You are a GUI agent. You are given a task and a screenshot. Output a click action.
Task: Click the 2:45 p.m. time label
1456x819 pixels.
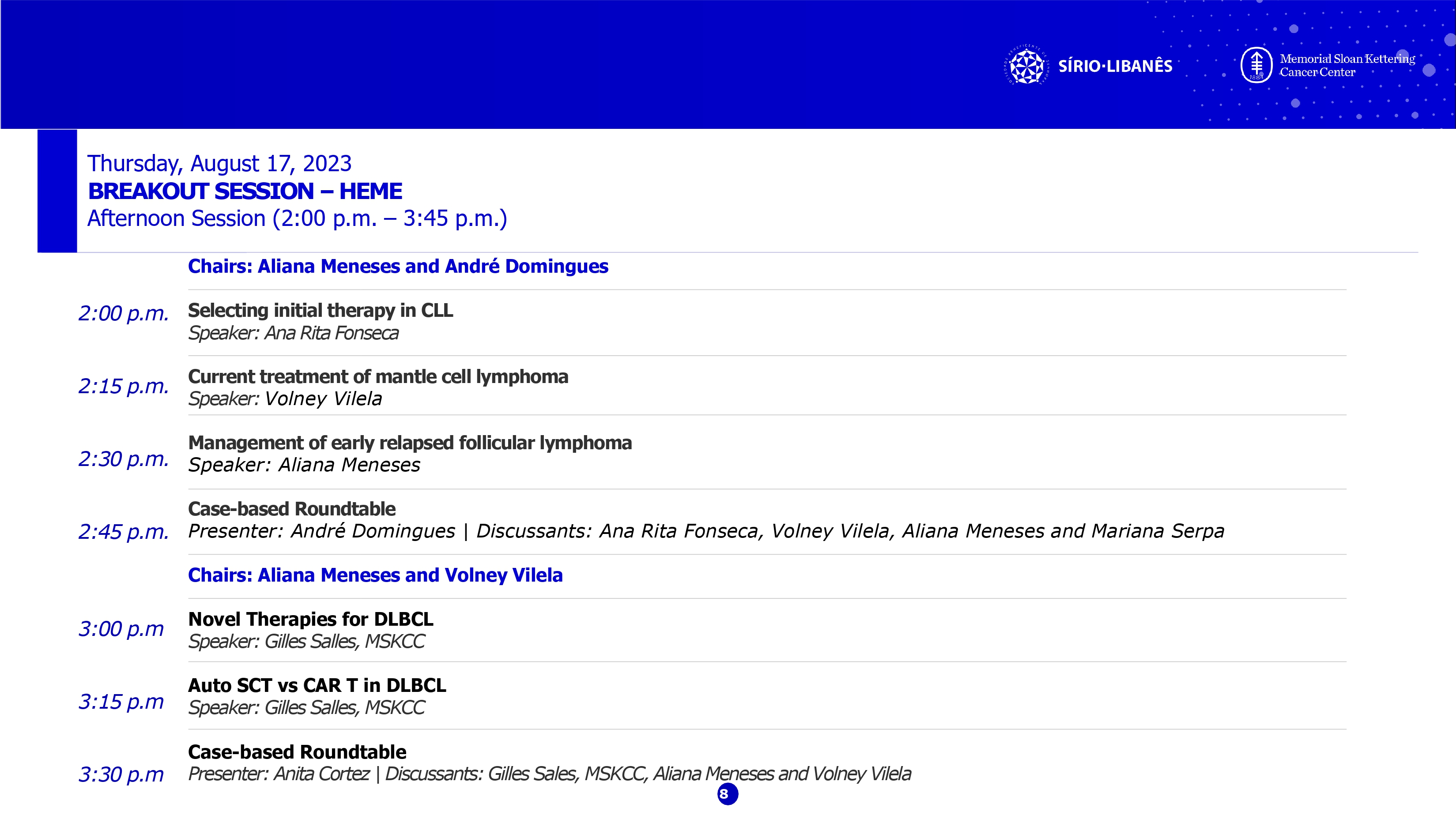(123, 531)
